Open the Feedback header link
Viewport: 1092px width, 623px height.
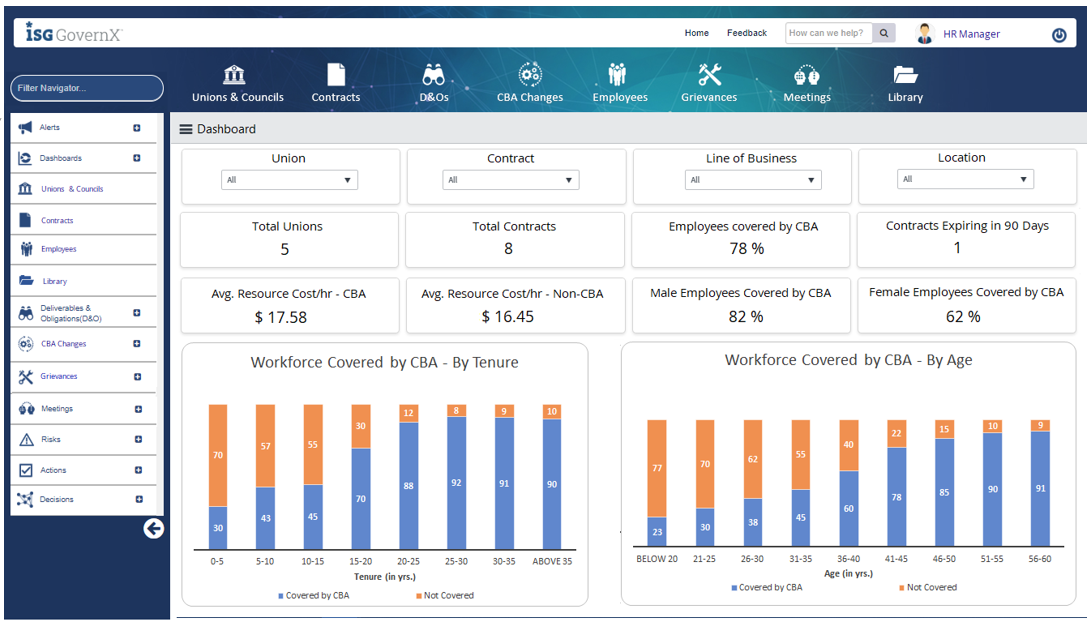747,33
